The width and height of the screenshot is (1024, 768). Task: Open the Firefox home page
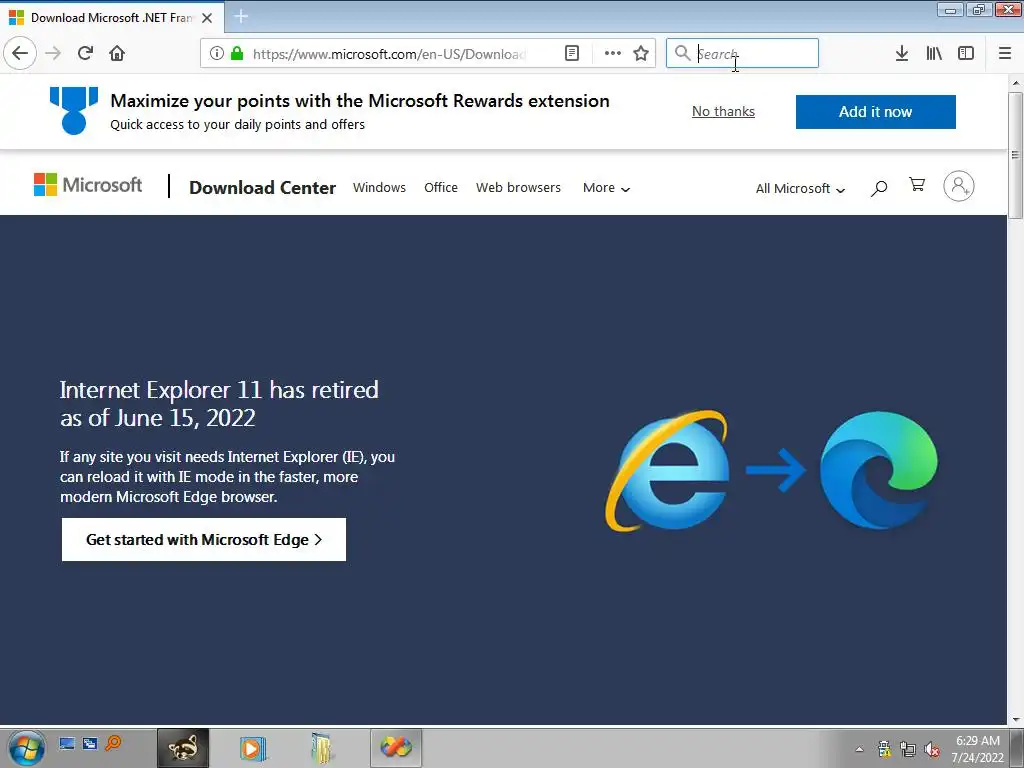(117, 53)
